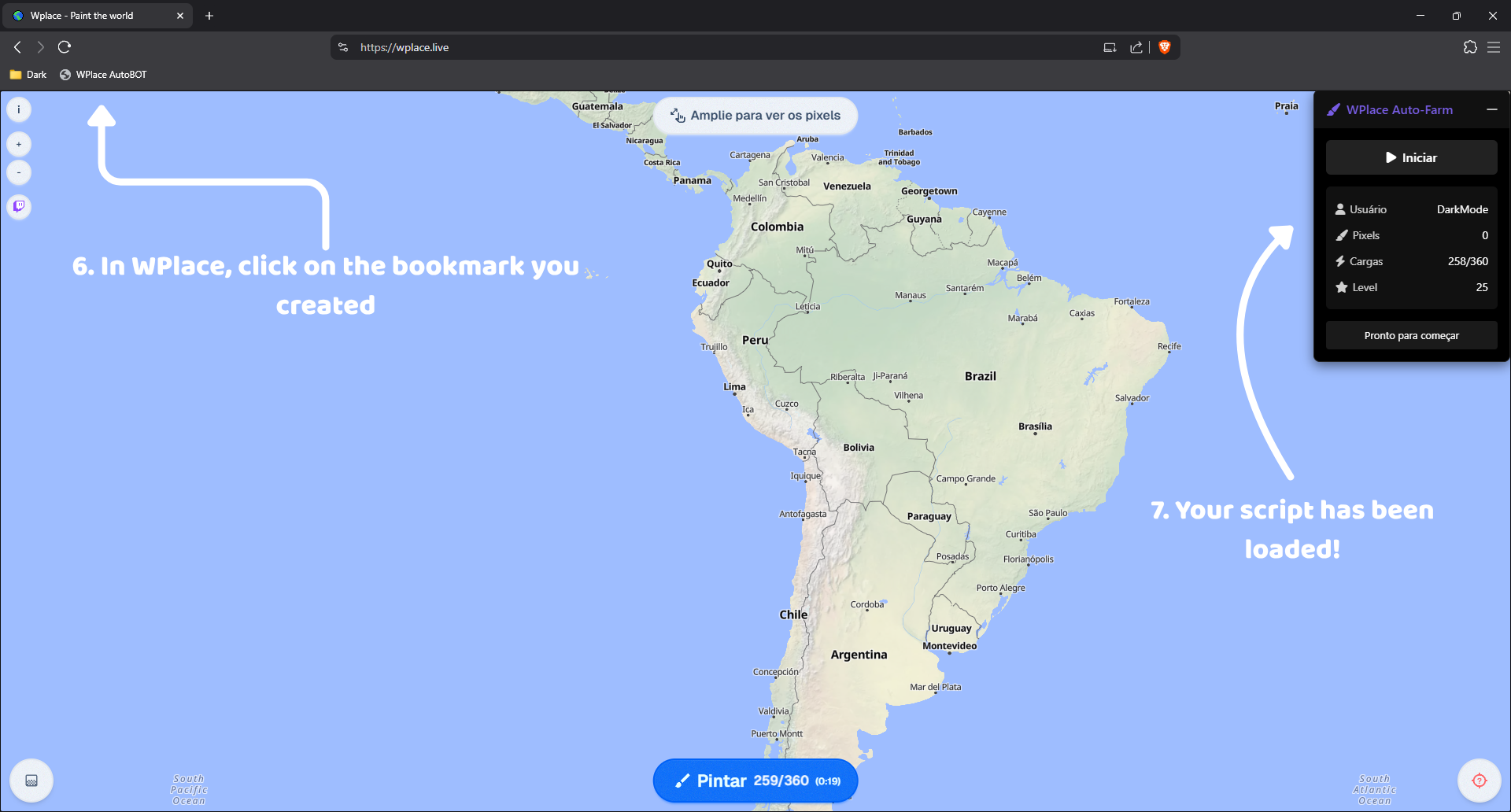The height and width of the screenshot is (812, 1511).
Task: Click the WPlace AutoBOT bookmark
Action: point(103,75)
